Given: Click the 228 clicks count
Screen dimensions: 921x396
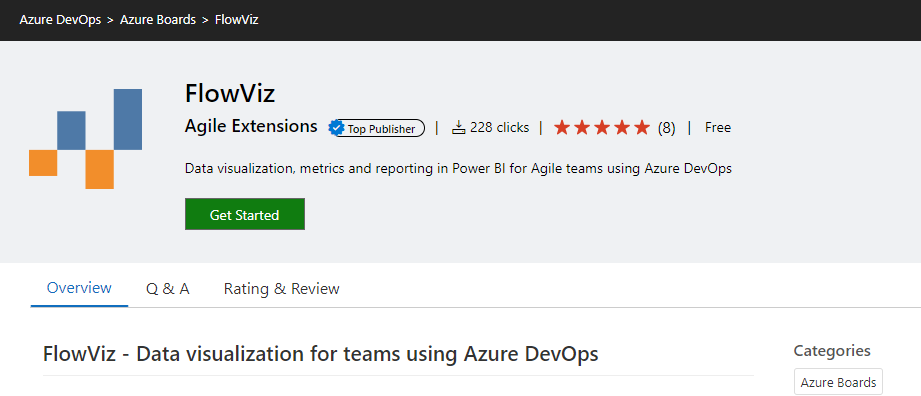Looking at the screenshot, I should click(x=499, y=127).
